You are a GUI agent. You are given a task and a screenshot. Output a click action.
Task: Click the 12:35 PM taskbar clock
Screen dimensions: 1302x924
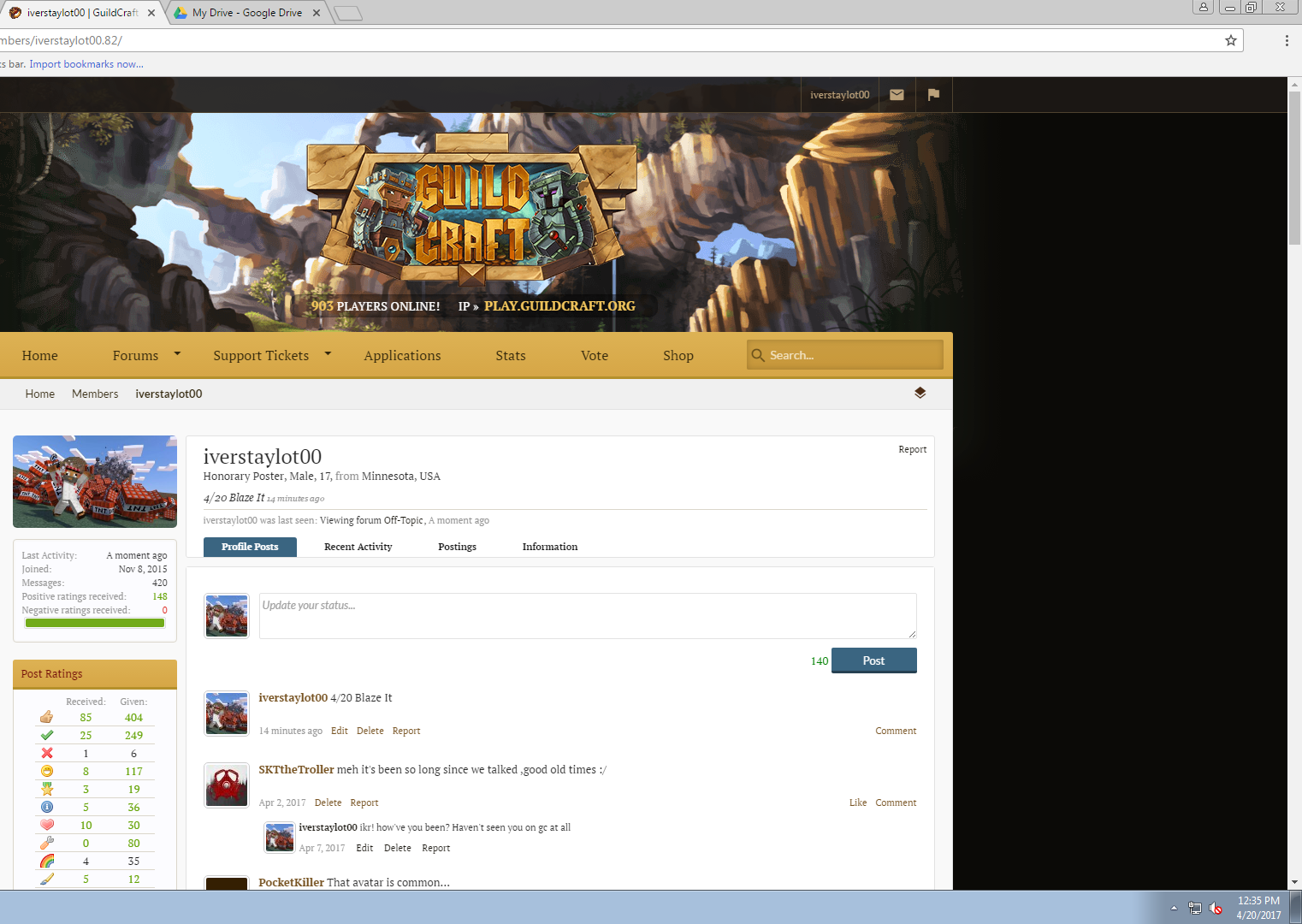click(1258, 901)
